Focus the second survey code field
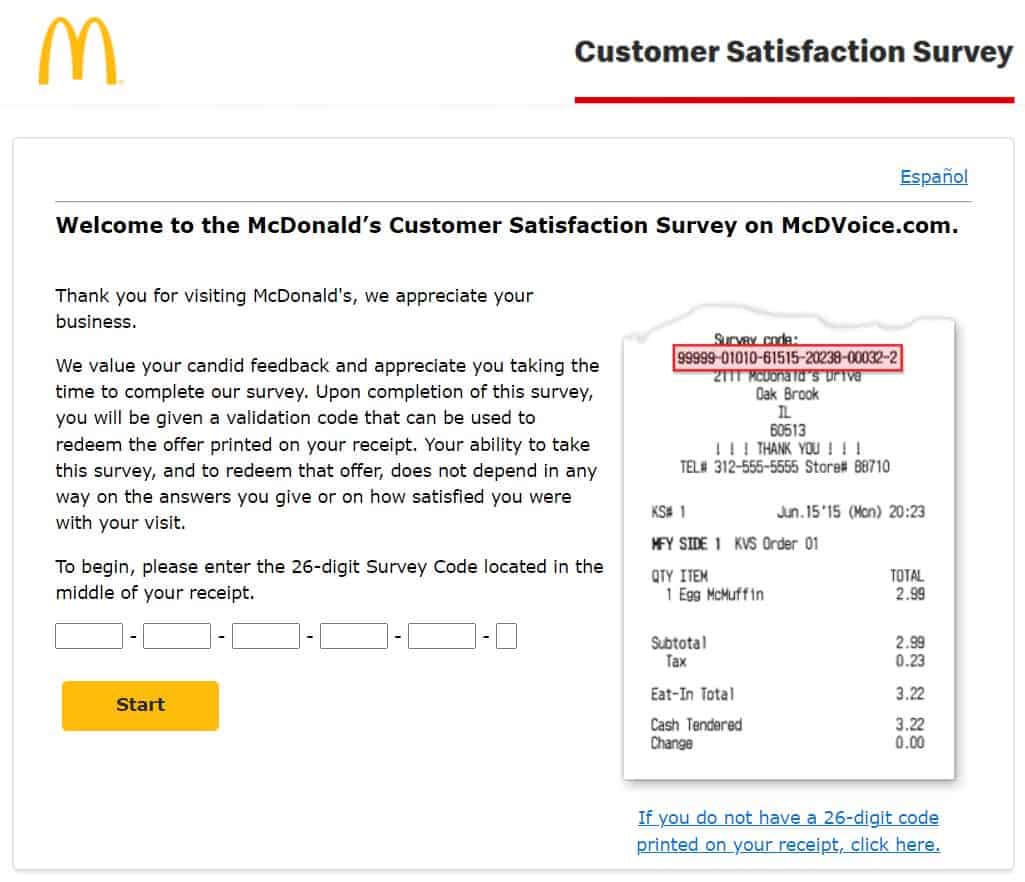 (177, 636)
